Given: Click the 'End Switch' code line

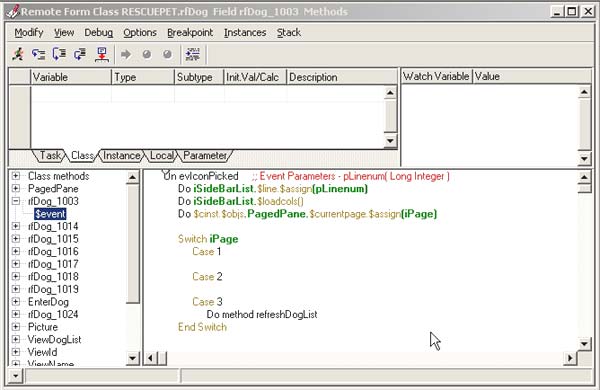Looking at the screenshot, I should pyautogui.click(x=202, y=327).
